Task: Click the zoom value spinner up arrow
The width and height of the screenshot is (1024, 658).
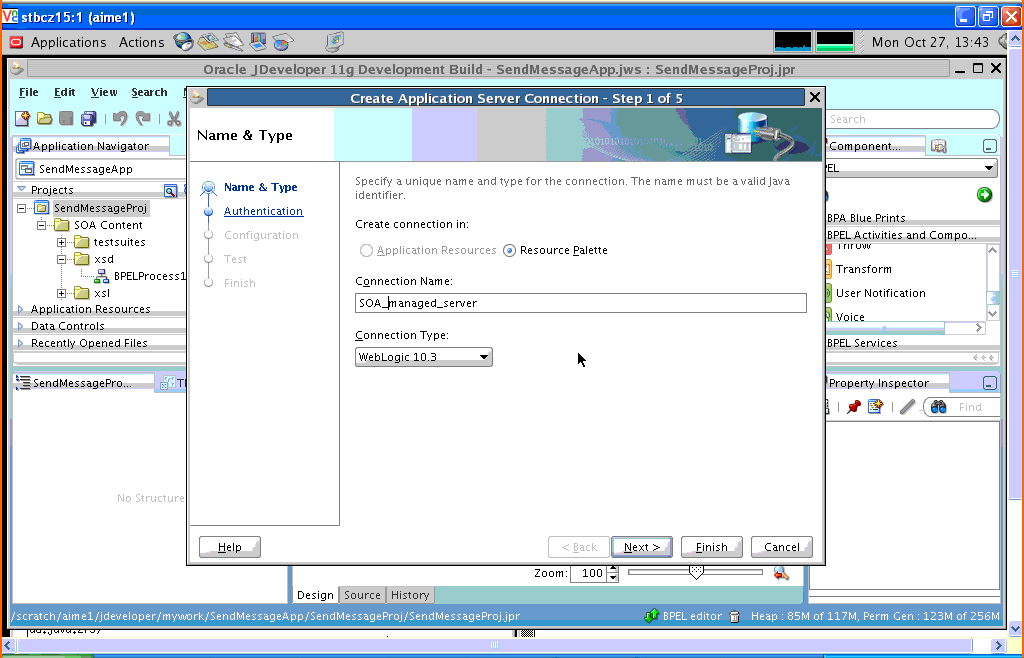Action: [x=613, y=569]
